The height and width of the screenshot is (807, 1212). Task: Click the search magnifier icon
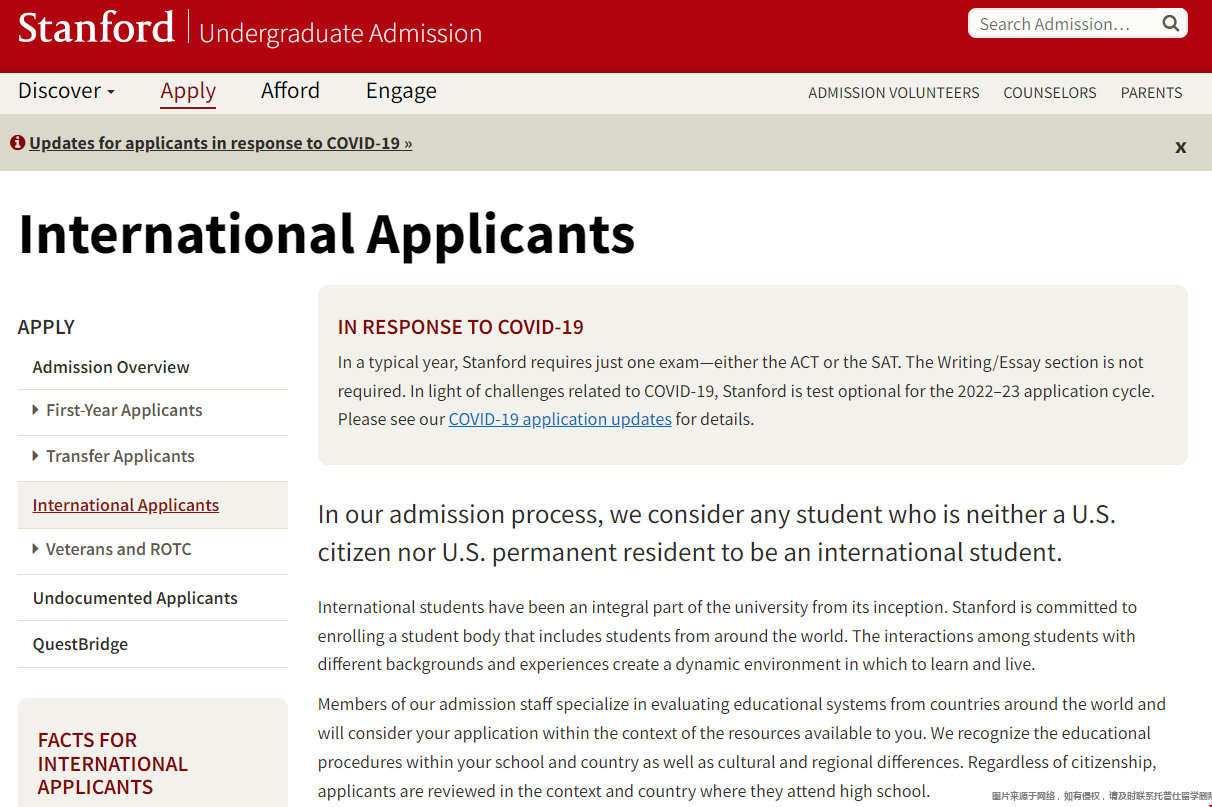[1170, 23]
